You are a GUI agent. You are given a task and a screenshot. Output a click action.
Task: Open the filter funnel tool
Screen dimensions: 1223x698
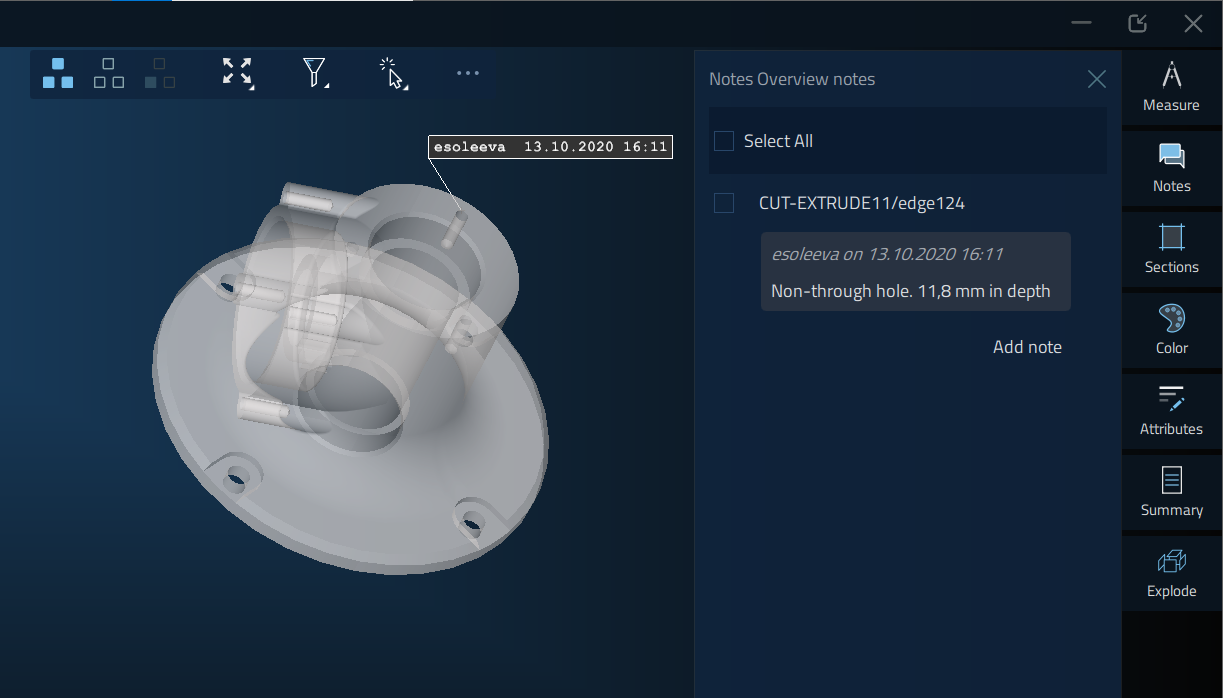point(315,72)
